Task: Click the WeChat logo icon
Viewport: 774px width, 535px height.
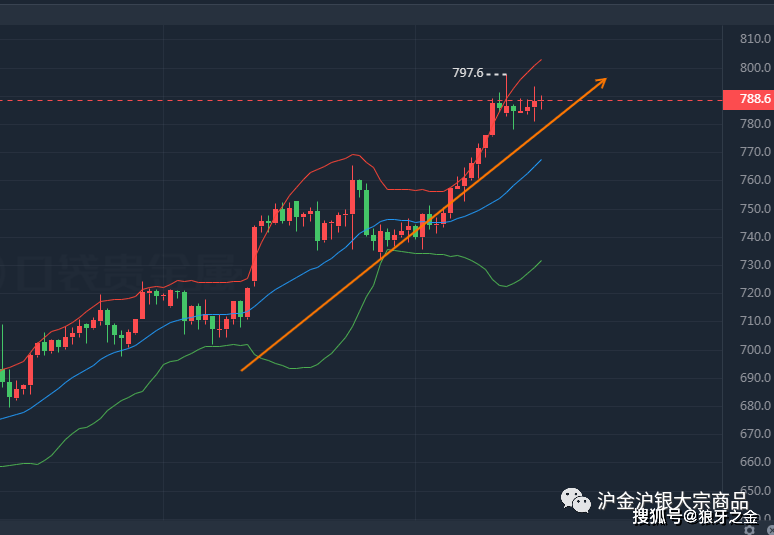Action: pyautogui.click(x=576, y=500)
